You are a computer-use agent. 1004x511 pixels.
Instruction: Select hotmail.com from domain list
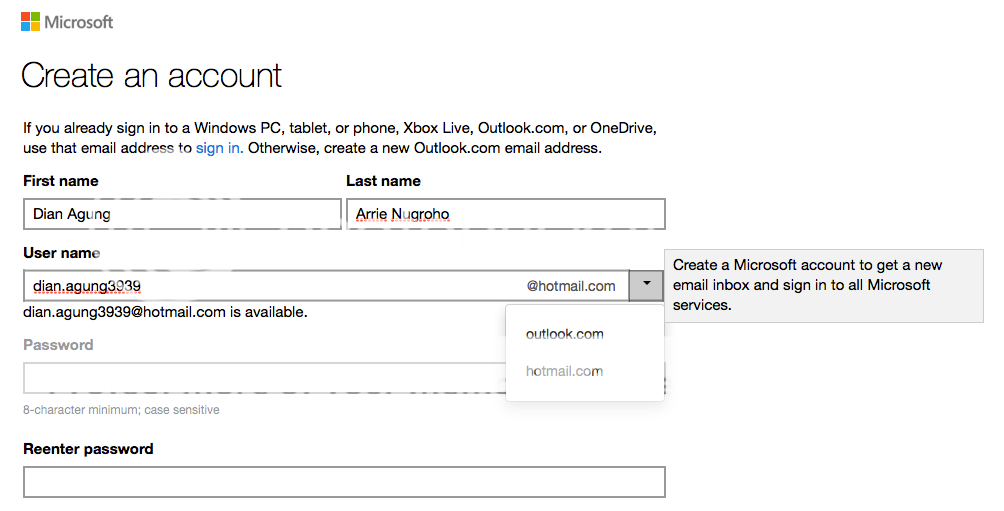[565, 371]
